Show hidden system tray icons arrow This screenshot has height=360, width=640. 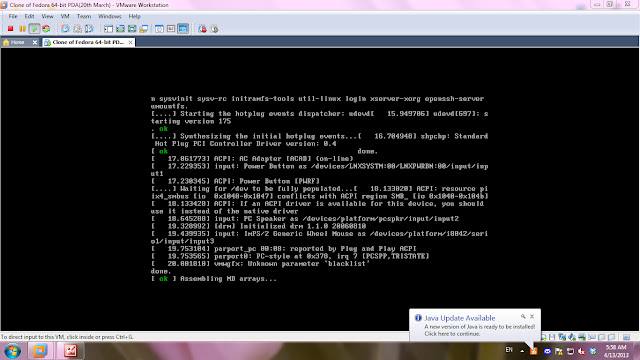(522, 351)
